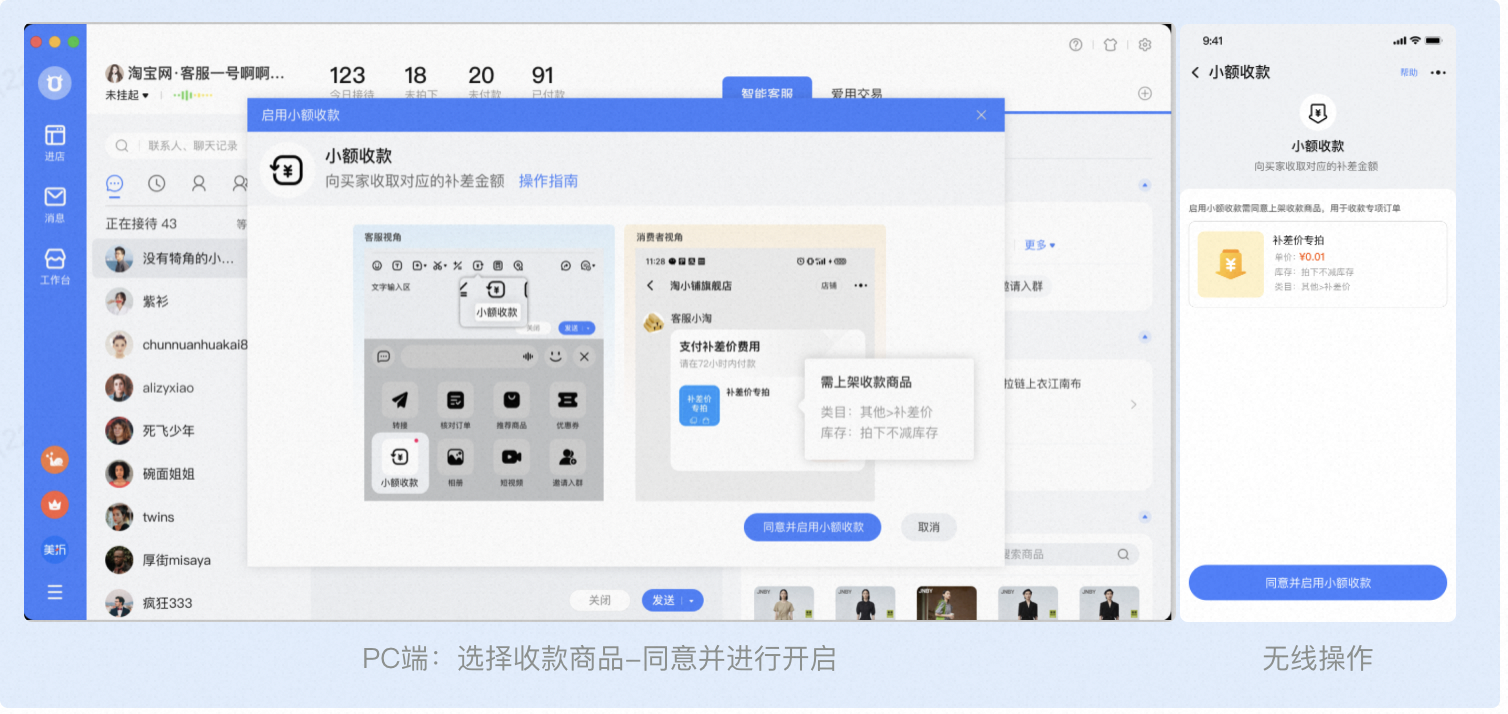This screenshot has width=1508, height=714.
Task: Select the 补差价专拍 product card on mobile
Action: tap(1317, 264)
